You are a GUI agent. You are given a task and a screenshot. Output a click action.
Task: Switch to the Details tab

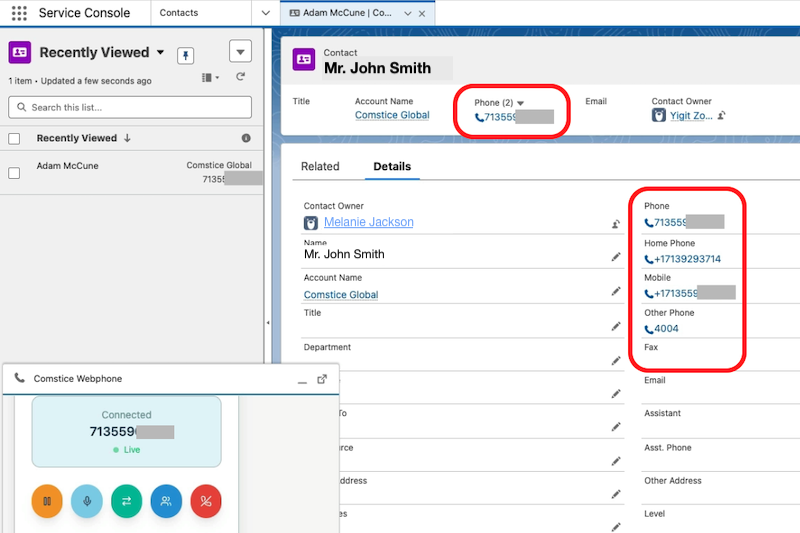coord(392,166)
